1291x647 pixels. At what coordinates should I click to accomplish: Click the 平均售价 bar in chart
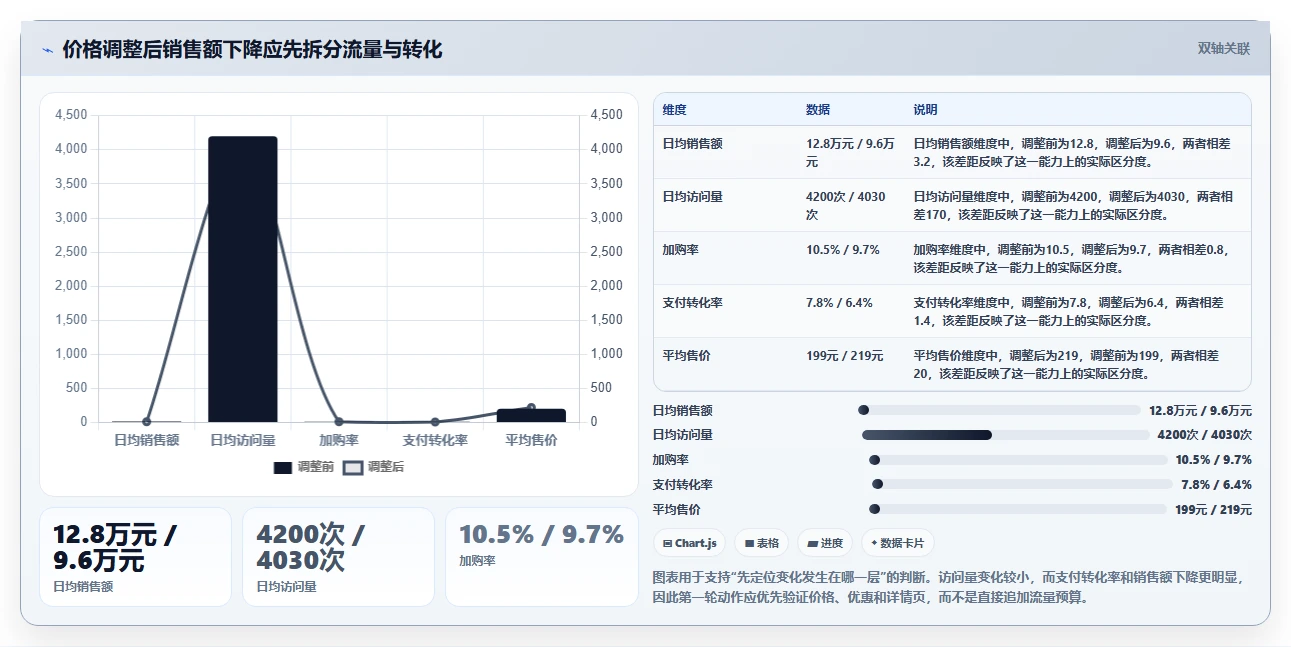[531, 415]
